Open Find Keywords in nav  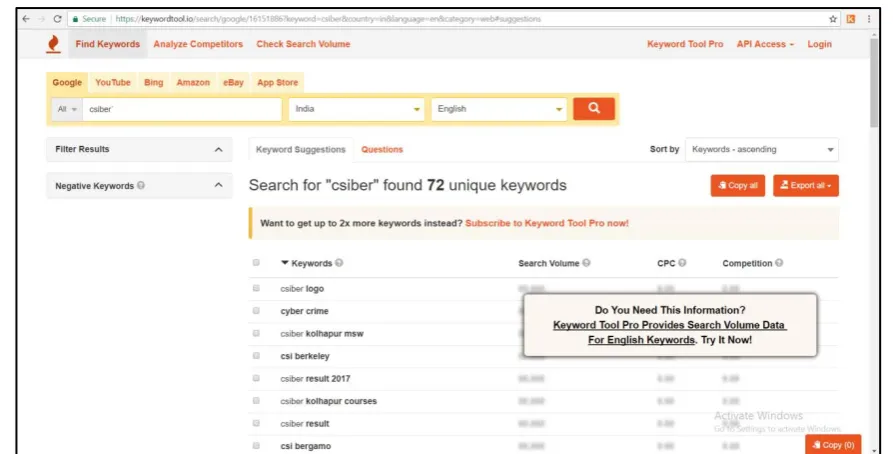coord(108,44)
